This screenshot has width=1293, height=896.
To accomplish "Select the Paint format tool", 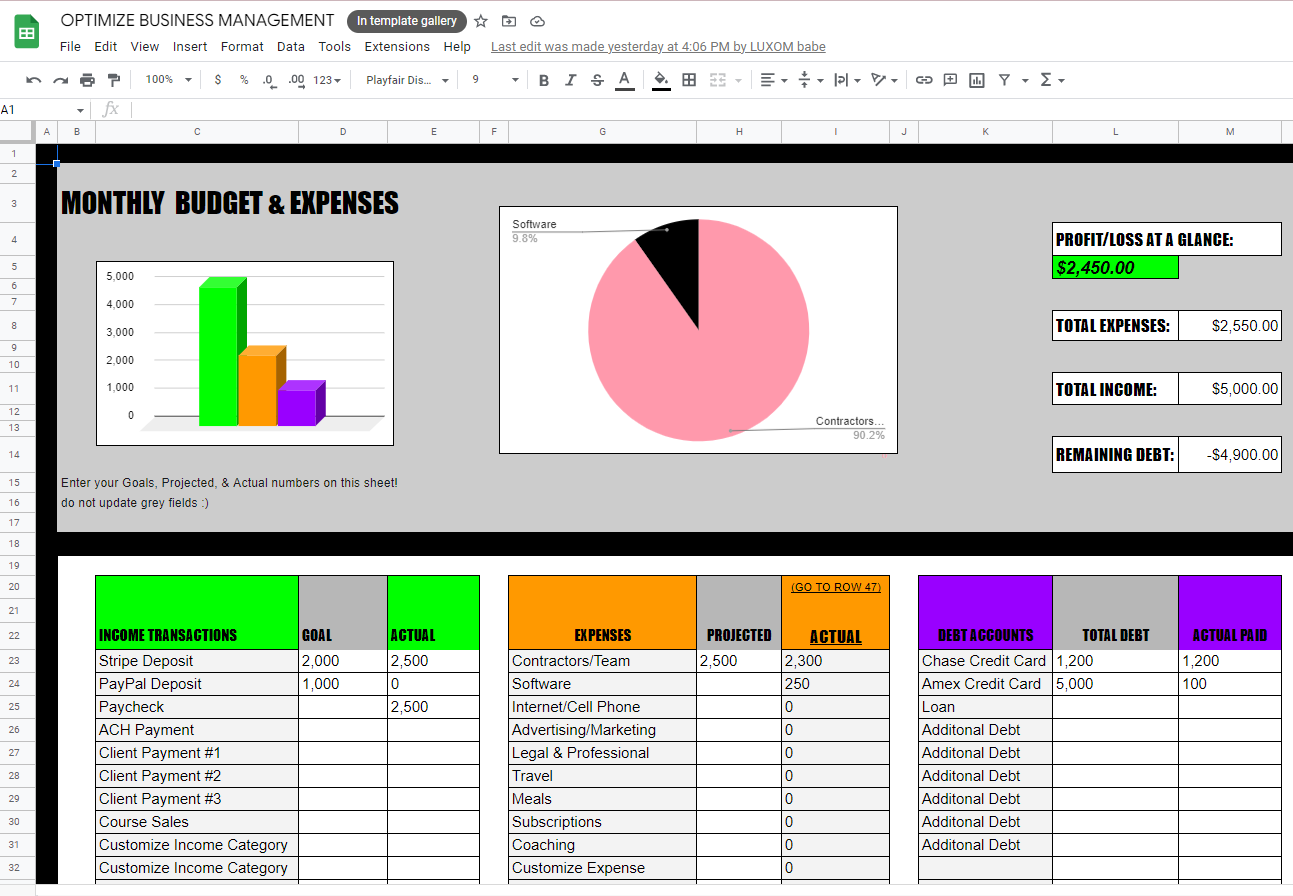I will (113, 80).
